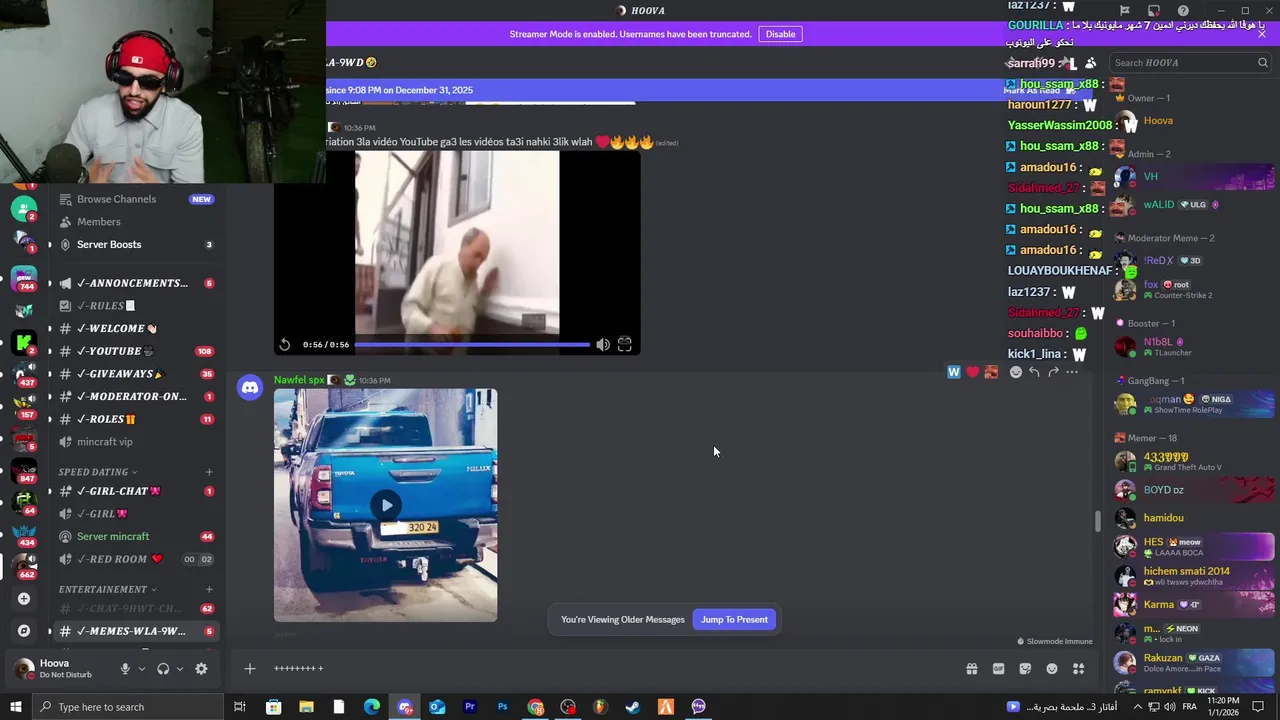Open the gift icon in message bar
The image size is (1280, 720).
click(x=971, y=668)
